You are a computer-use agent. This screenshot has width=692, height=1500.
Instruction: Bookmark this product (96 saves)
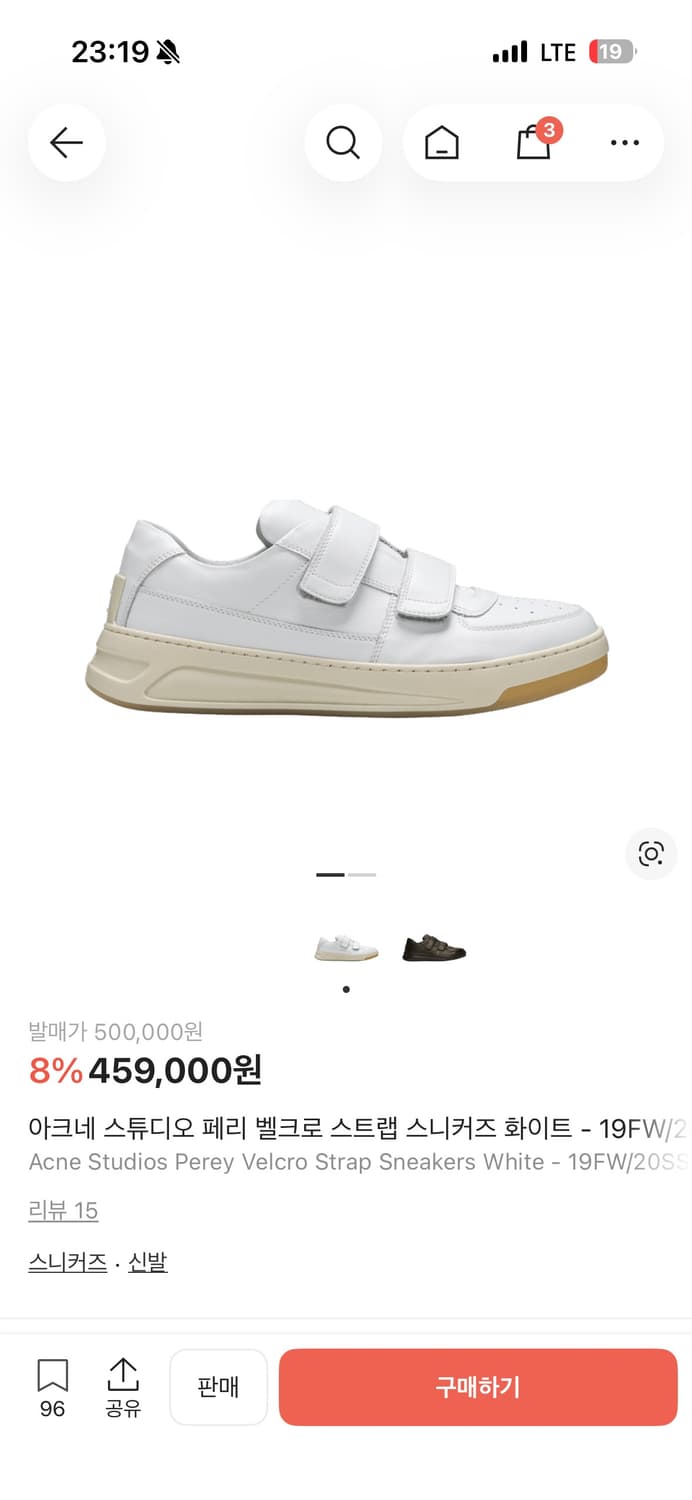[x=52, y=1386]
